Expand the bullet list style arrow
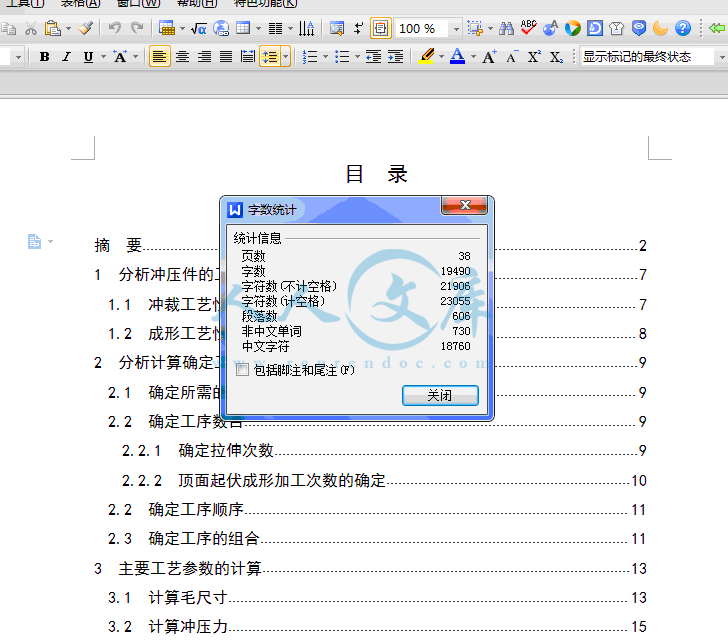Screen dimensions: 728x640 coord(357,57)
